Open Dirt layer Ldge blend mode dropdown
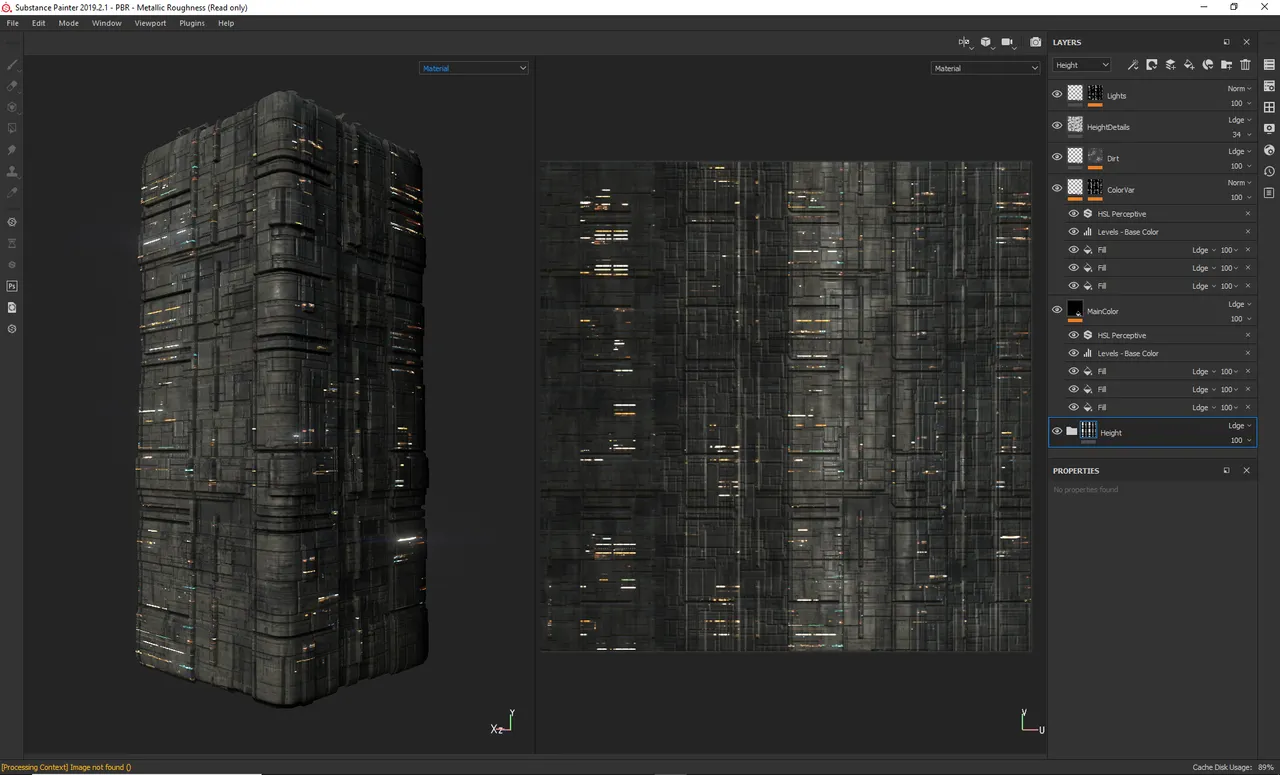 click(1239, 151)
